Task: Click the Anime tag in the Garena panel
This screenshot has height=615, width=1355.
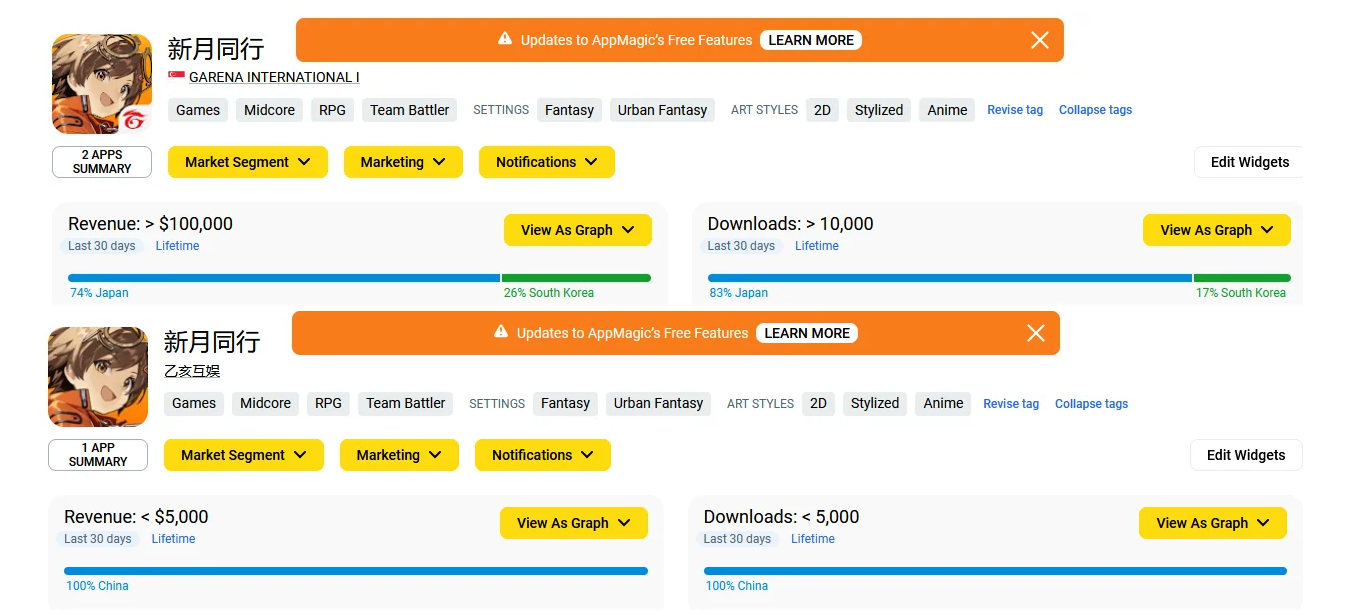Action: 947,110
